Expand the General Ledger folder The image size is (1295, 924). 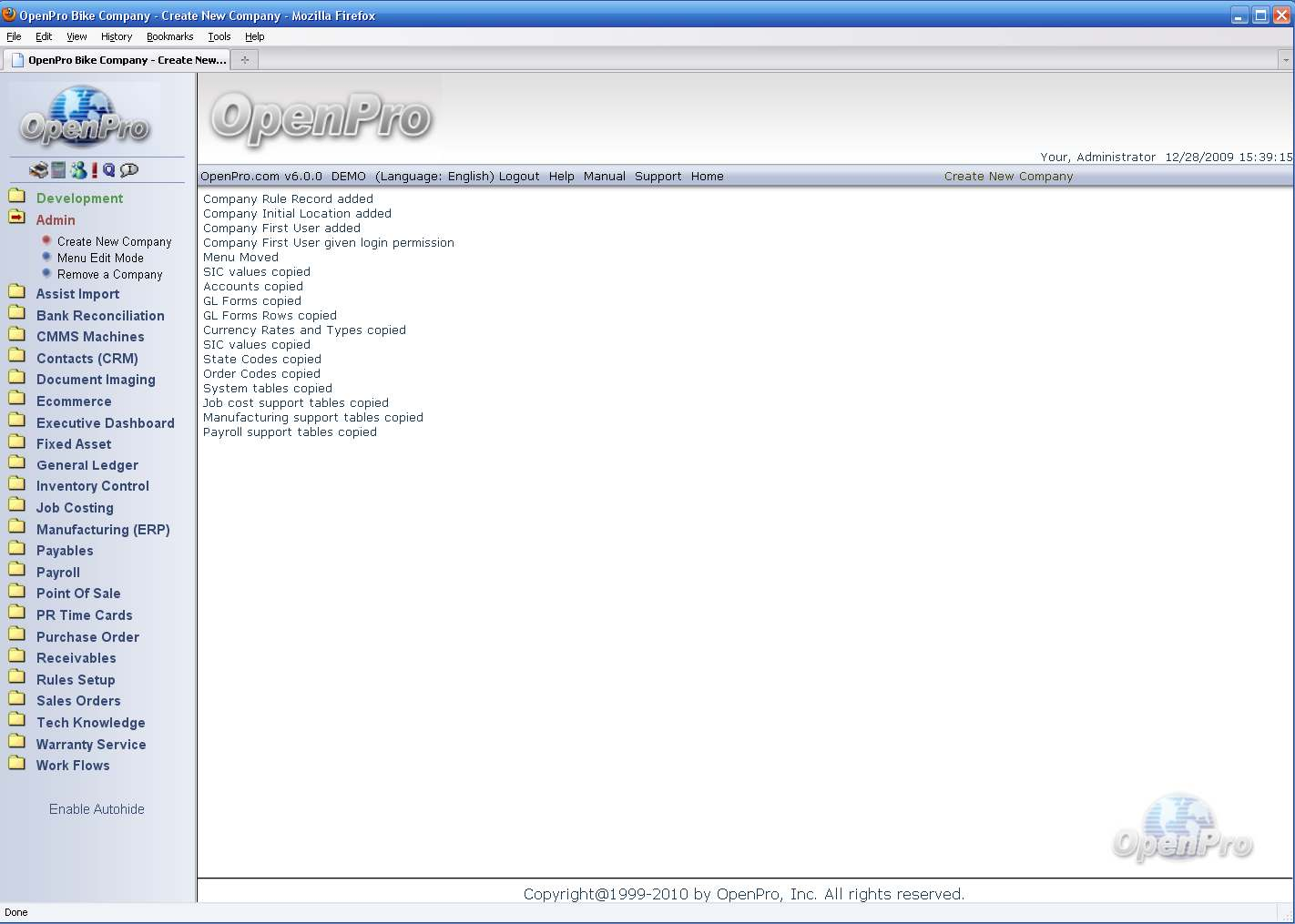coord(87,465)
